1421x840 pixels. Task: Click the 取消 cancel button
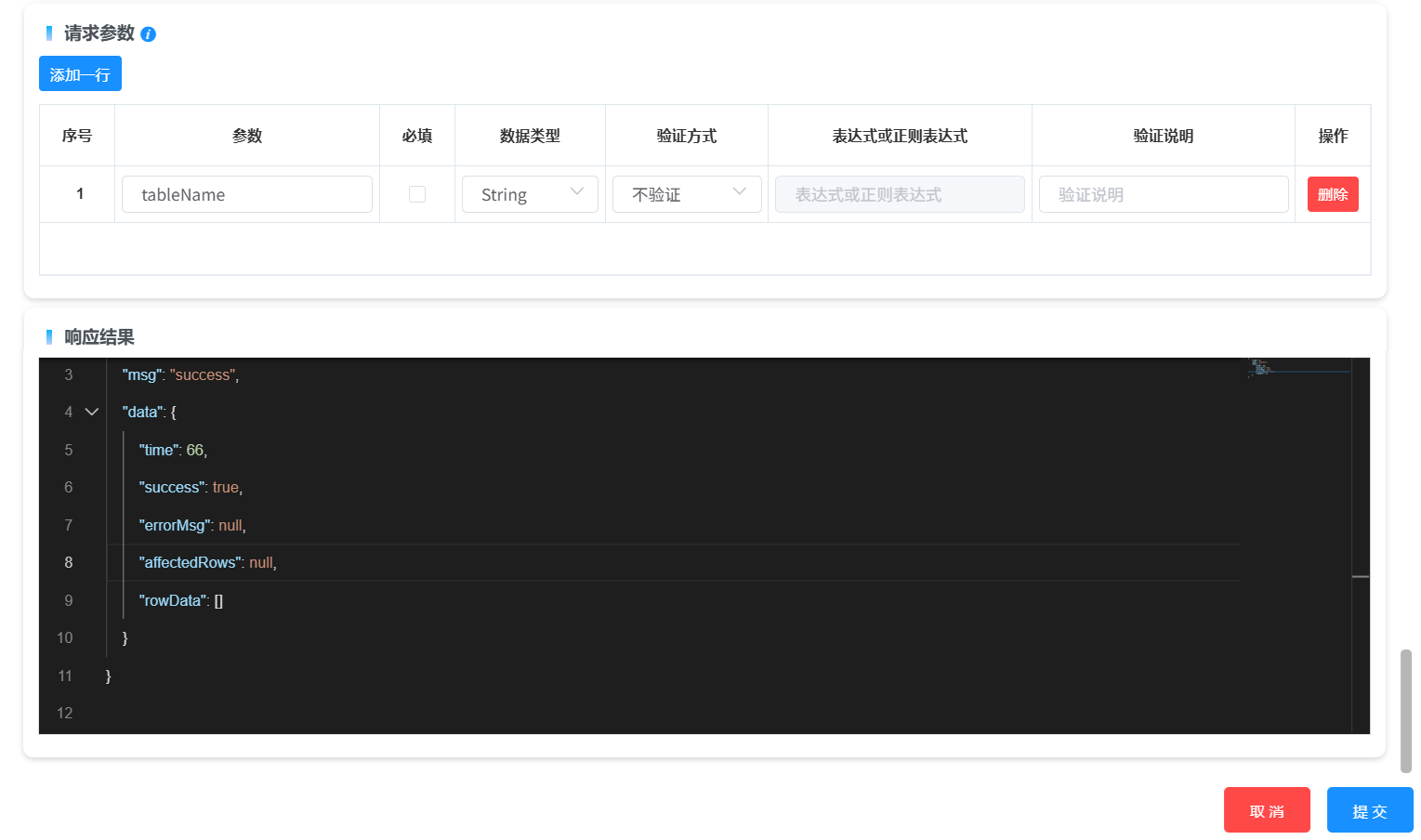(x=1266, y=810)
